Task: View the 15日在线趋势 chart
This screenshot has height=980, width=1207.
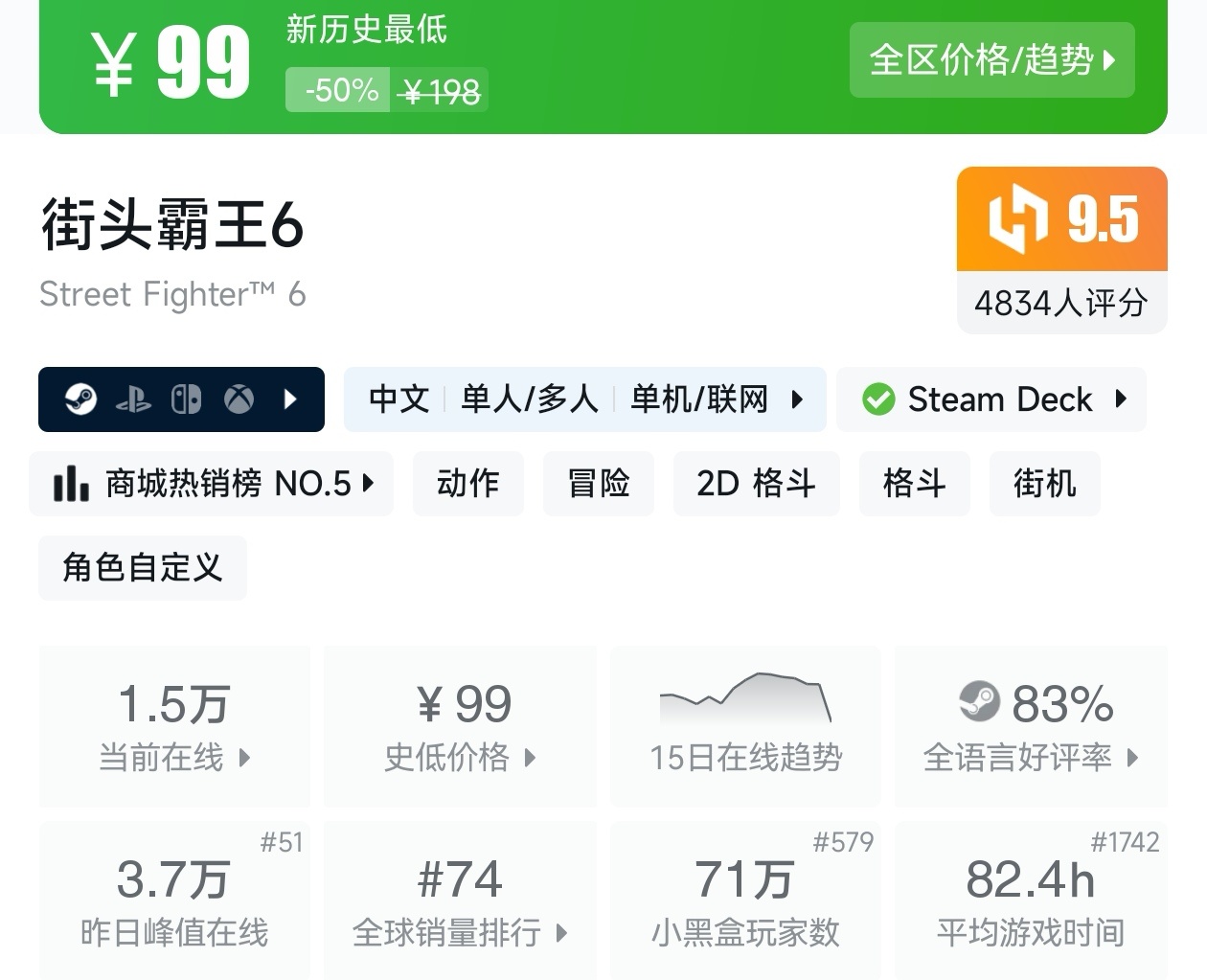Action: coord(745,725)
